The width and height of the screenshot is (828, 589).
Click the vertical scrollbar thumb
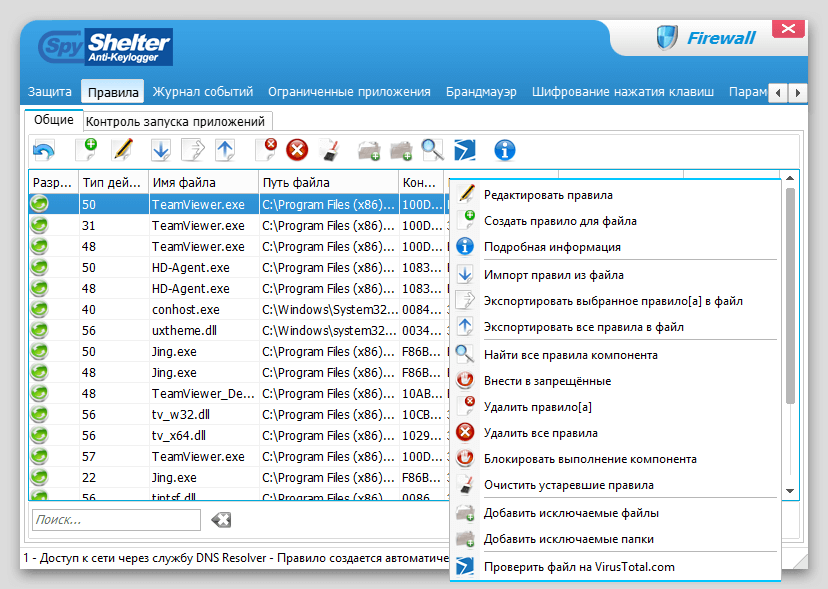790,296
